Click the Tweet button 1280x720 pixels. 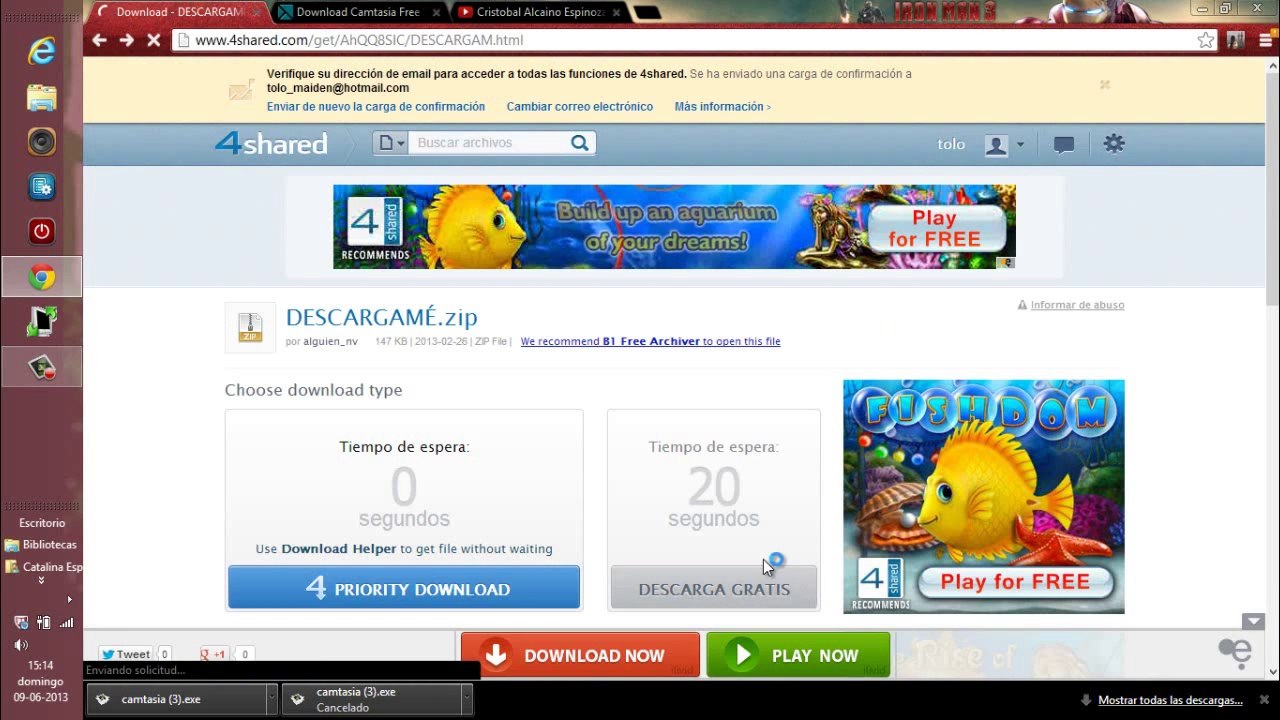pyautogui.click(x=125, y=655)
